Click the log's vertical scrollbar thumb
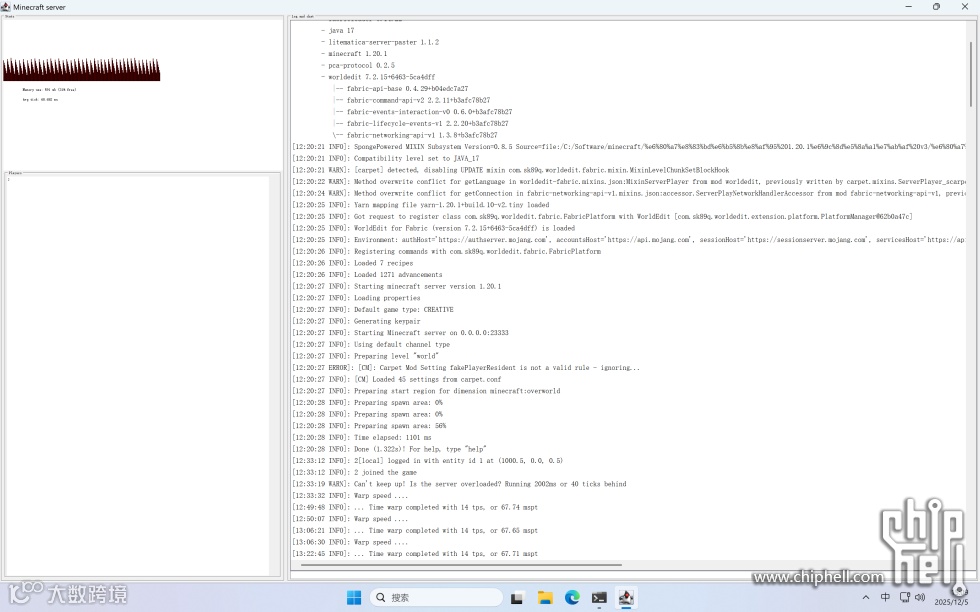The image size is (980, 612). 971,73
